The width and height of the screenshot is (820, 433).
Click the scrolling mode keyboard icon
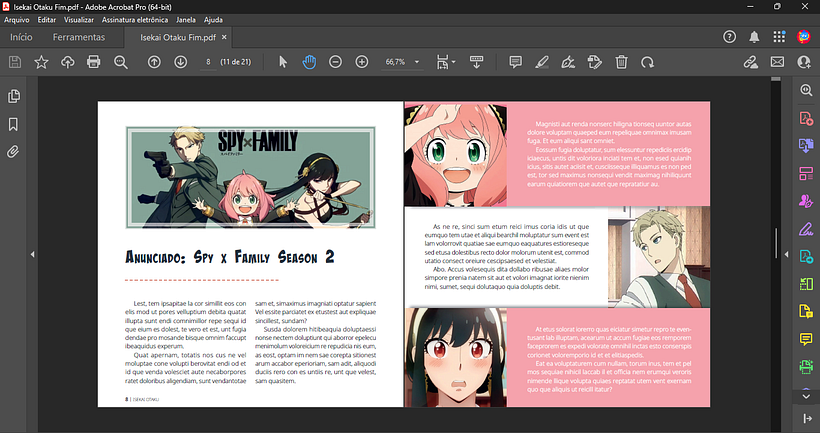pos(476,62)
